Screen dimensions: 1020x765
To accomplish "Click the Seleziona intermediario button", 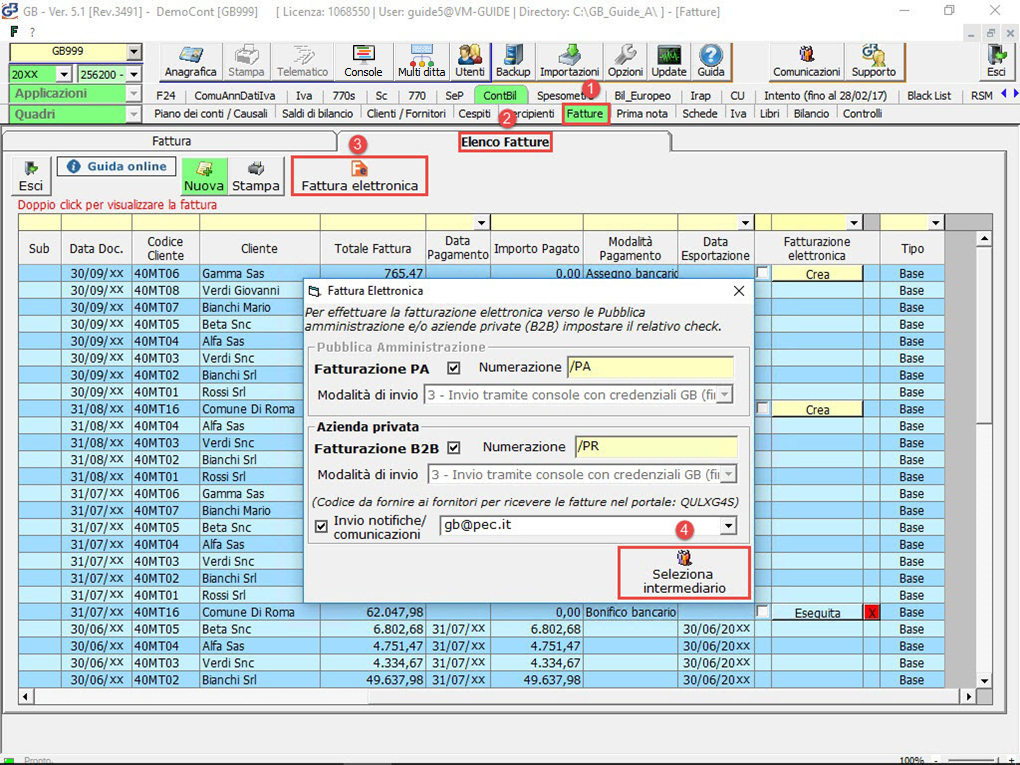I will [x=684, y=572].
